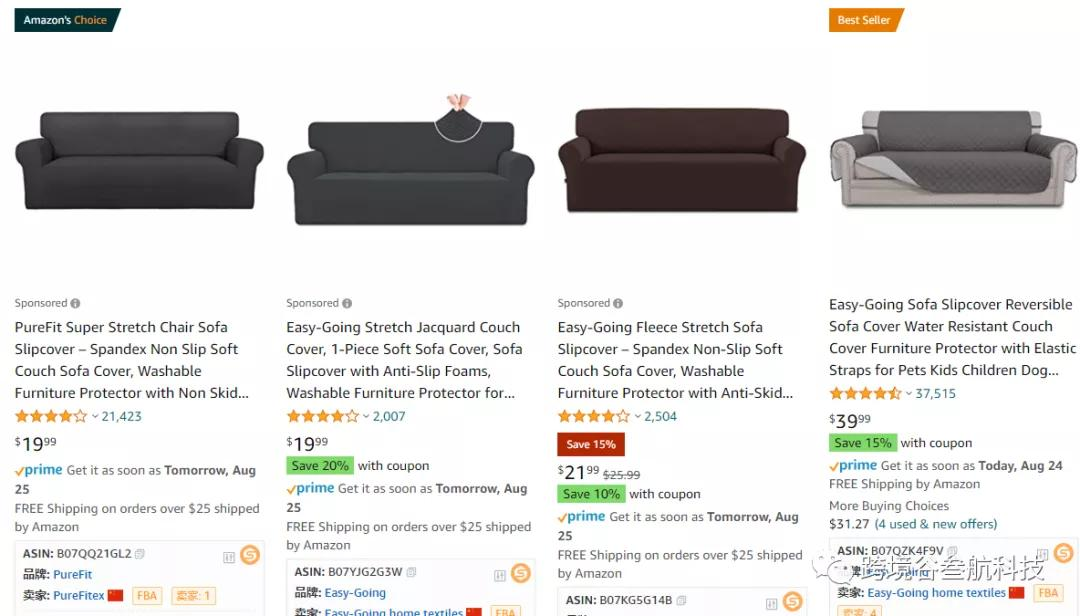Click the info icon beside Sponsored on Jacquard listing
Screen dimensions: 1080x616
347,303
